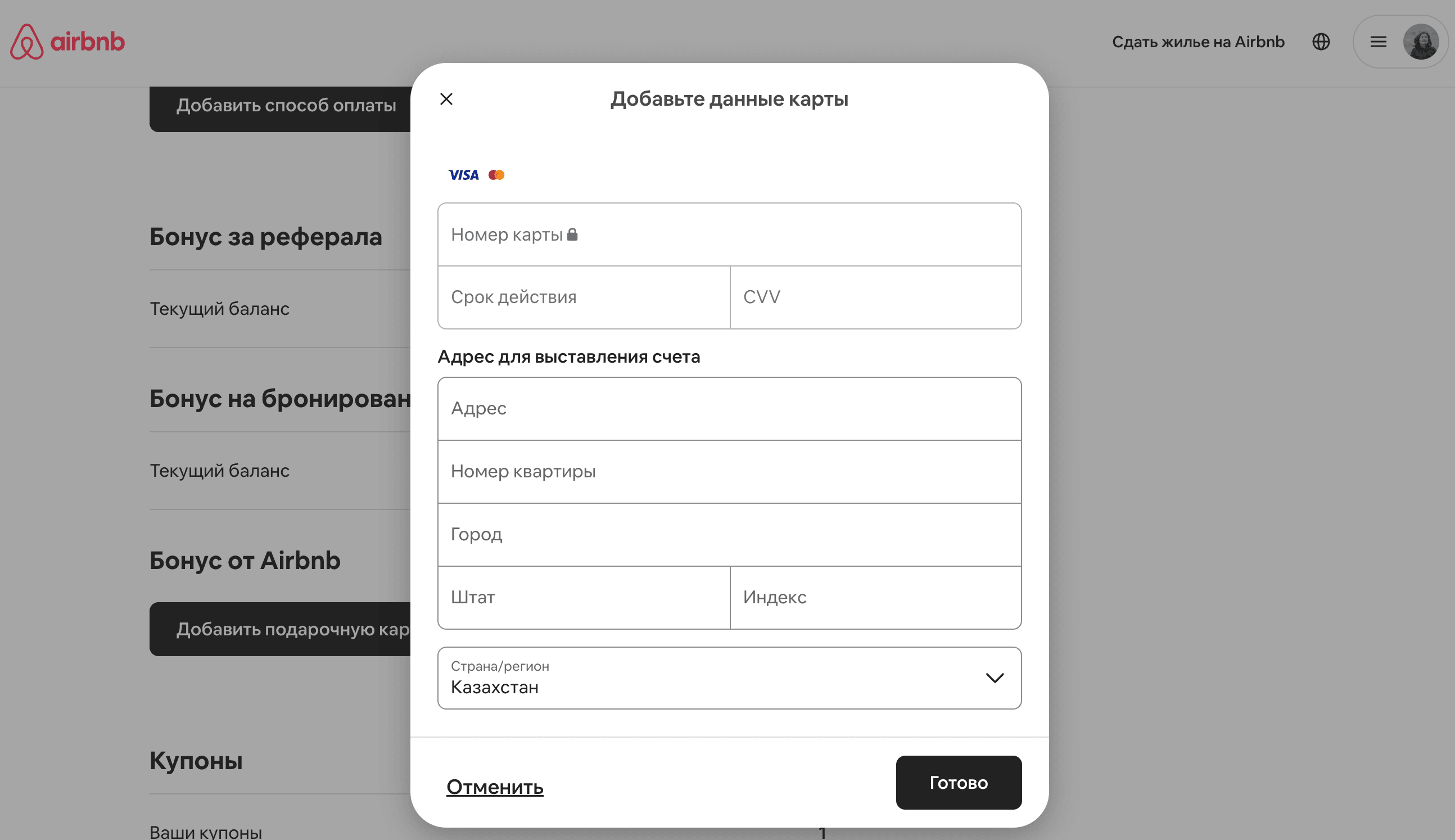Image resolution: width=1455 pixels, height=840 pixels.
Task: Focus the Номер карты input field
Action: pos(730,234)
